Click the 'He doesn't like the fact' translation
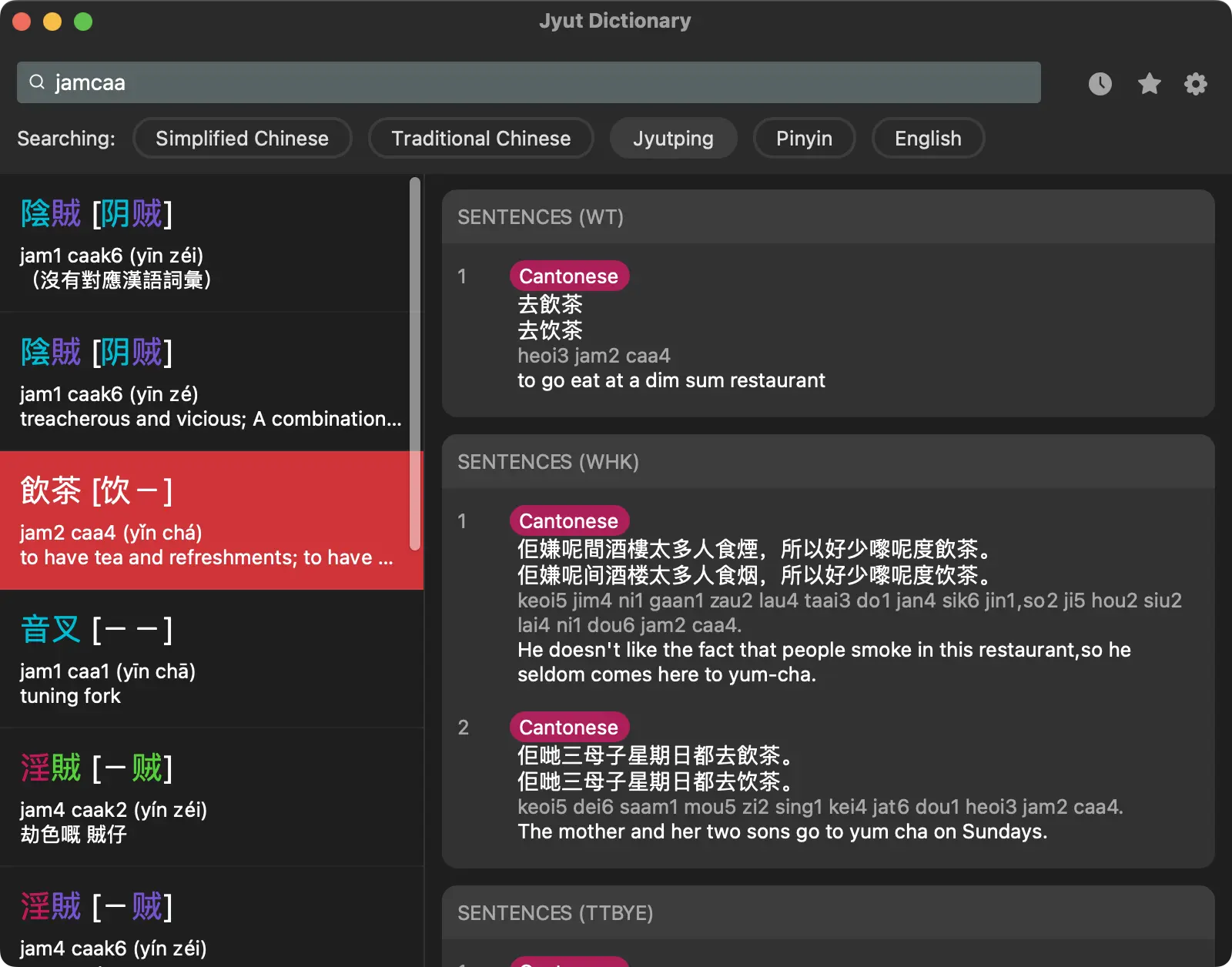Viewport: 1232px width, 967px height. coord(824,662)
